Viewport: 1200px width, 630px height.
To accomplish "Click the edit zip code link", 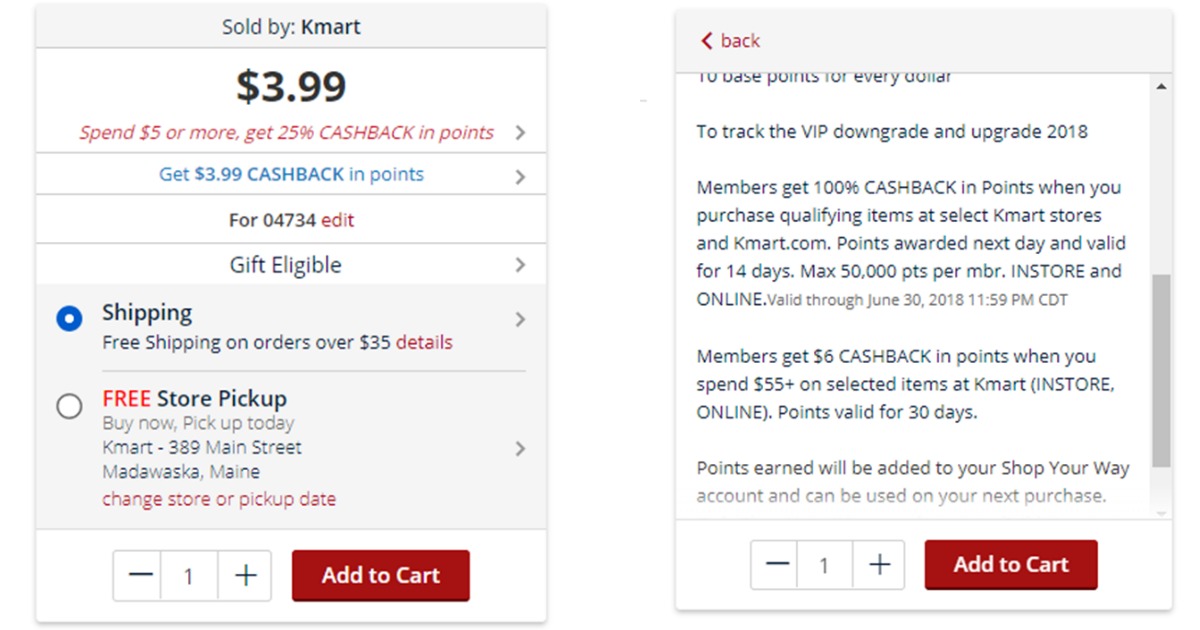I will [337, 220].
